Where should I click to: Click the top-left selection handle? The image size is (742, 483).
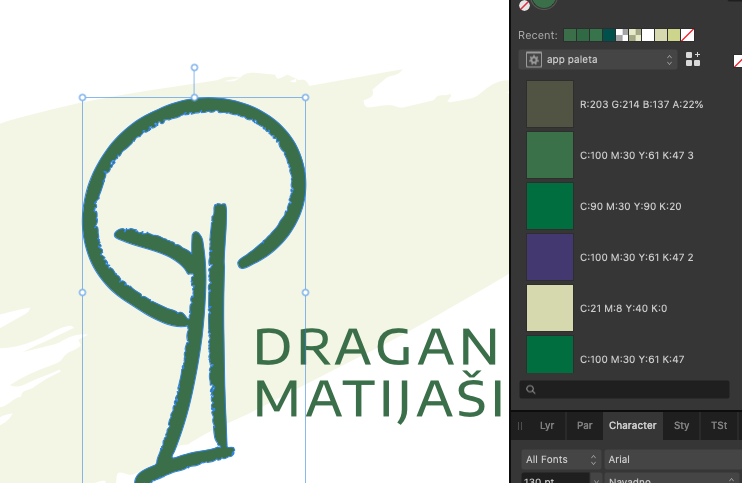pyautogui.click(x=82, y=97)
